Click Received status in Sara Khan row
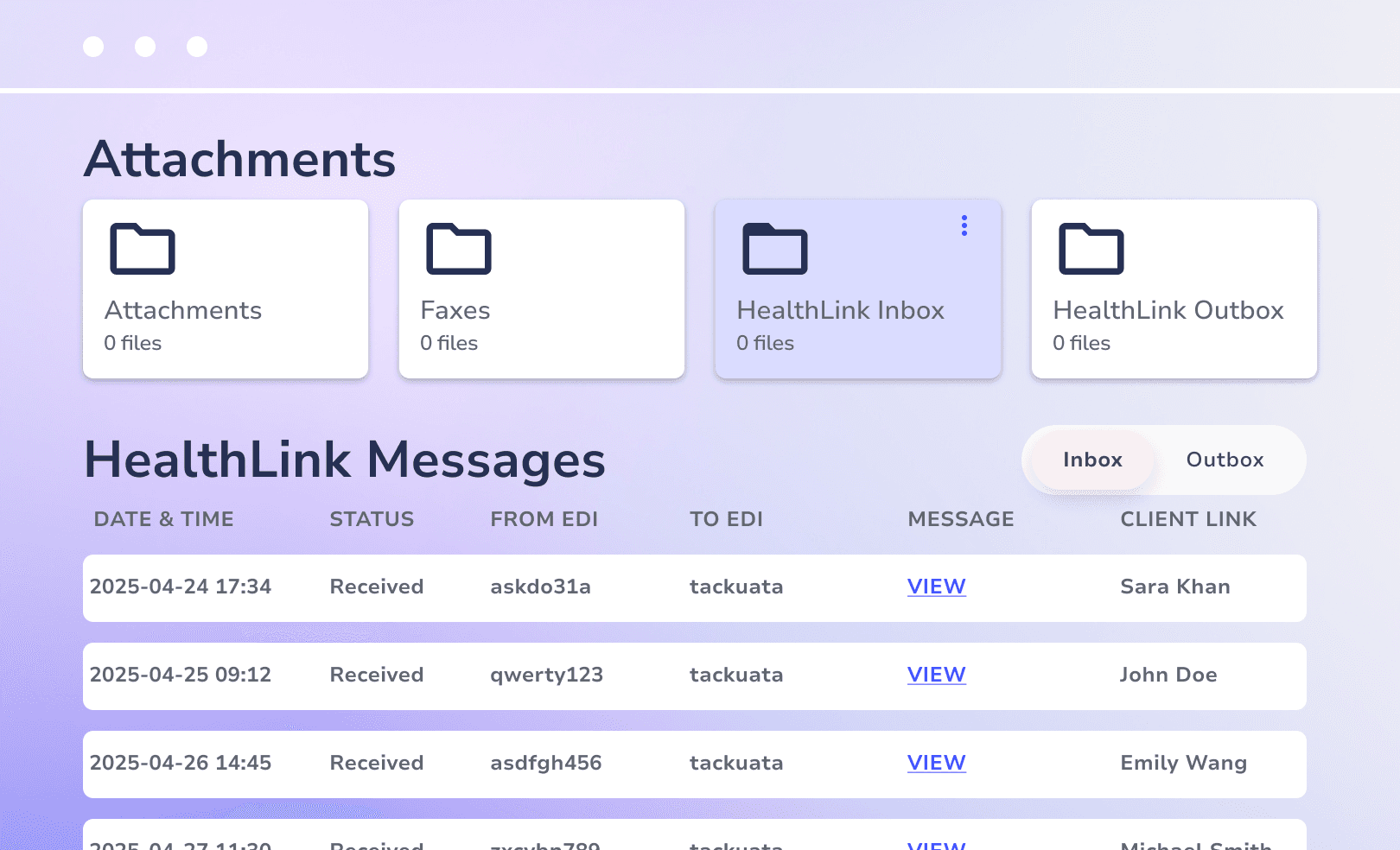The height and width of the screenshot is (850, 1400). pos(377,587)
